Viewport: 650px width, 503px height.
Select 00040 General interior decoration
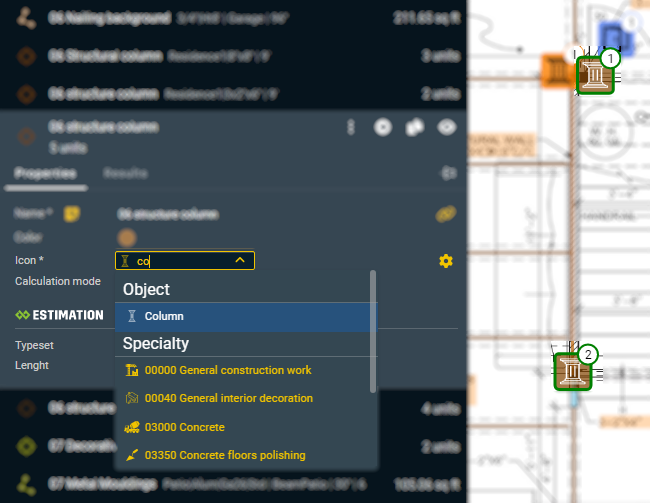coord(228,398)
